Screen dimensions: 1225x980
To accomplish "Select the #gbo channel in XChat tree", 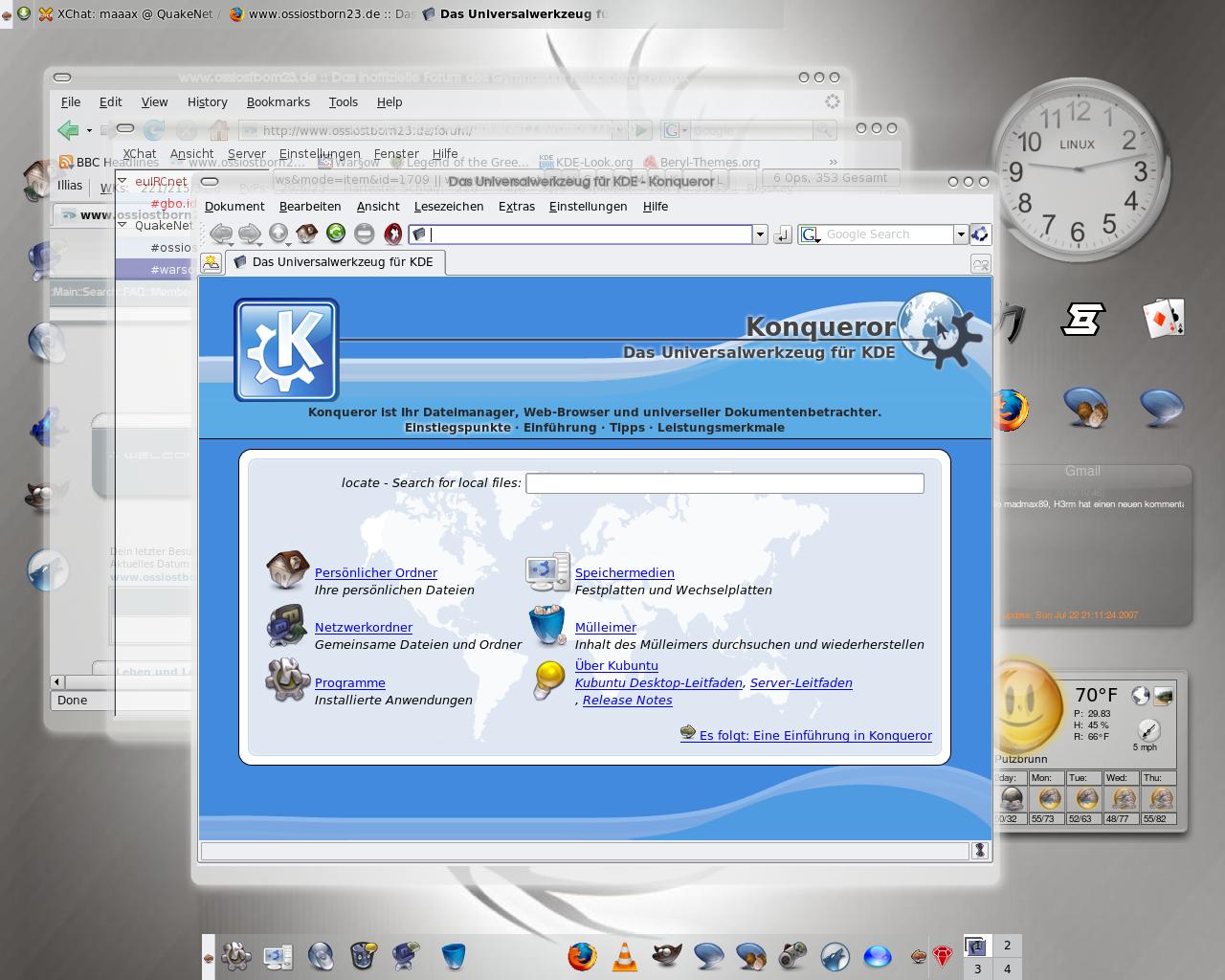I will point(172,203).
